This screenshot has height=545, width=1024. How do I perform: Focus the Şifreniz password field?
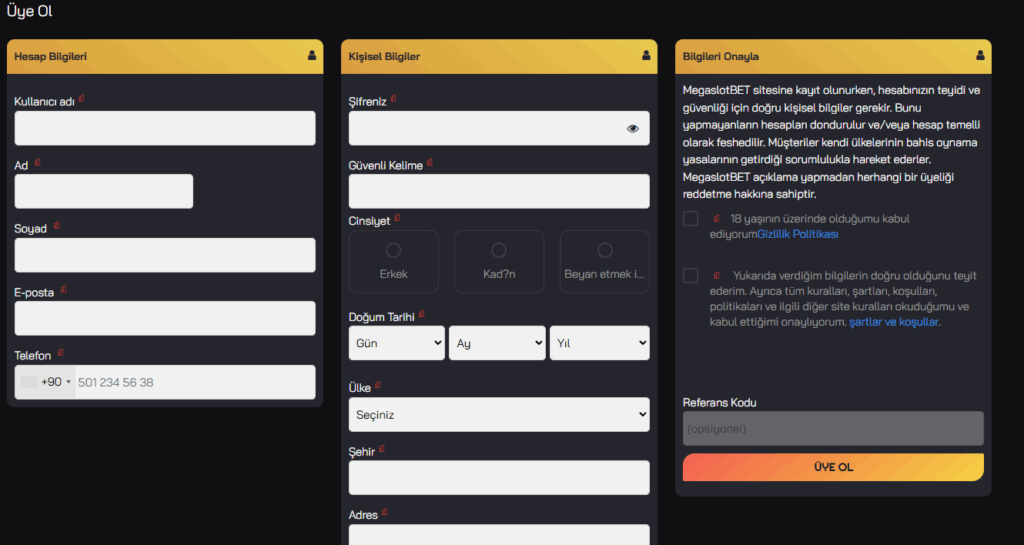pos(499,128)
